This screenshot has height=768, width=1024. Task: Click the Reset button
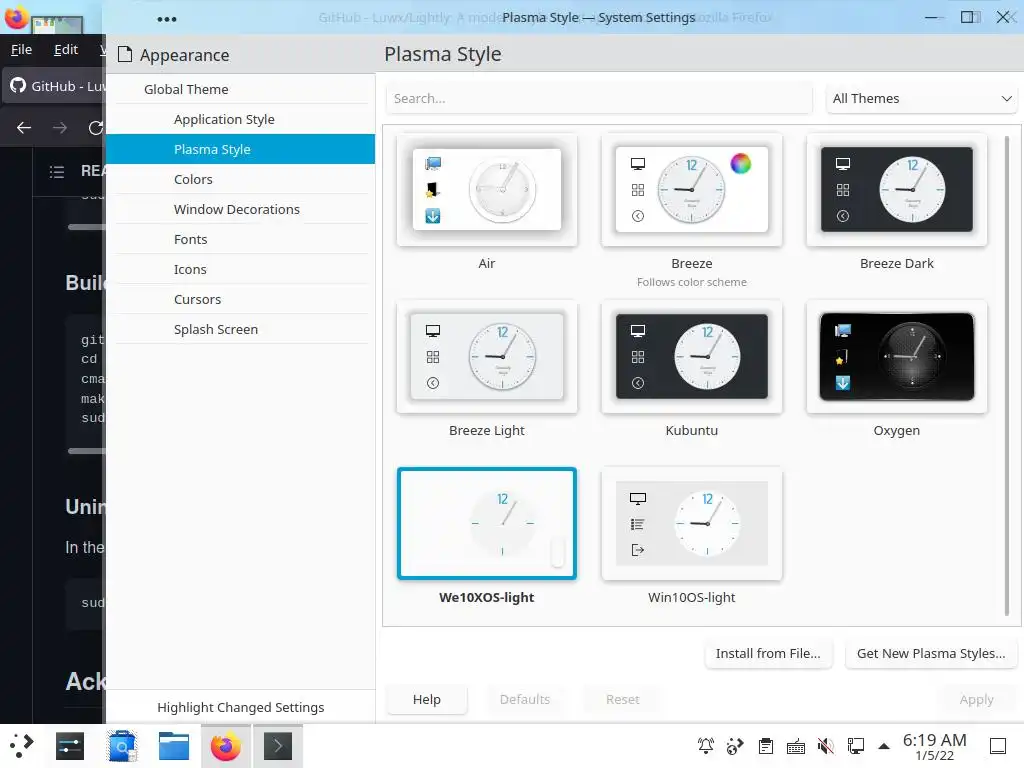622,699
